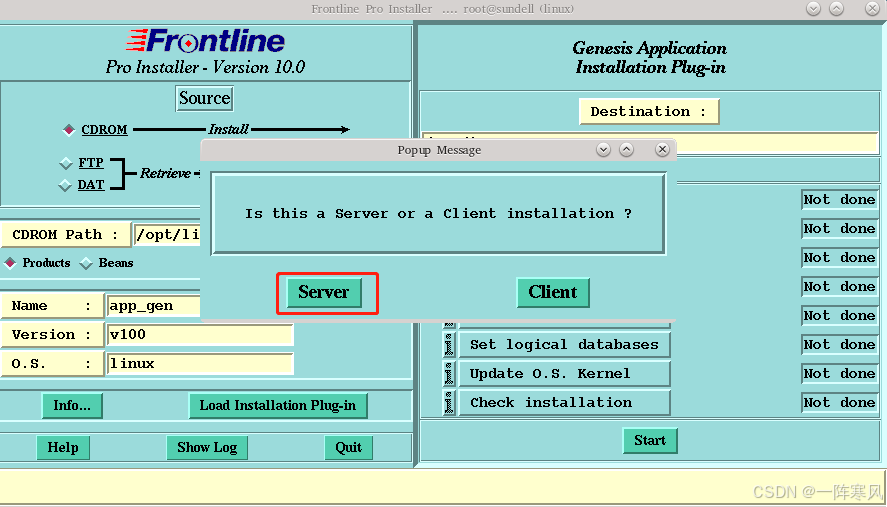This screenshot has height=507, width=887.
Task: Click info icon beside Check installation
Action: point(449,402)
